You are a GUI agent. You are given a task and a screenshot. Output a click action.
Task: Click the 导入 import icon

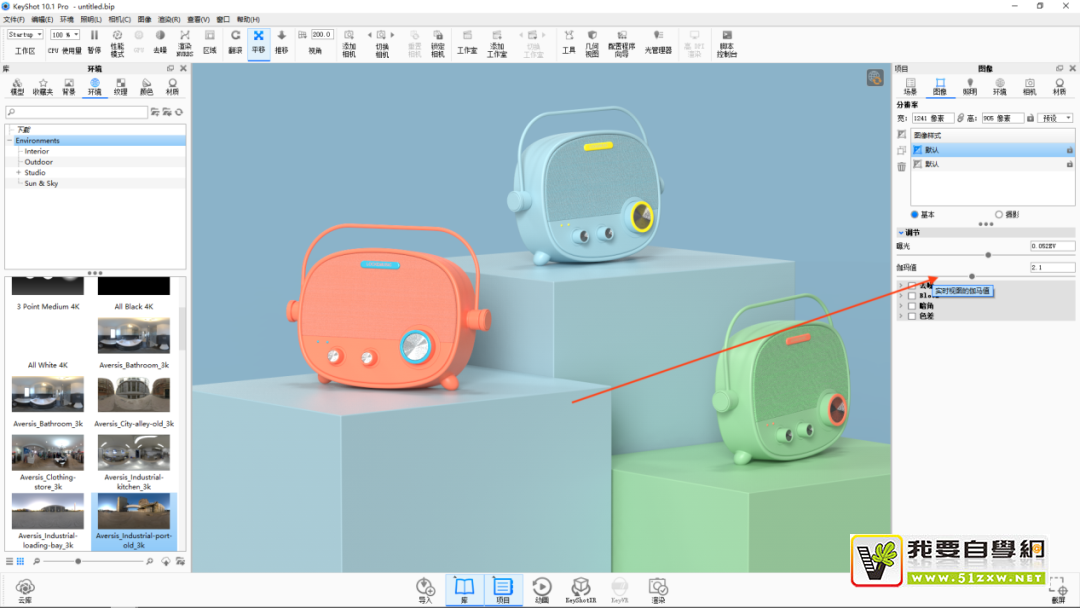[425, 591]
